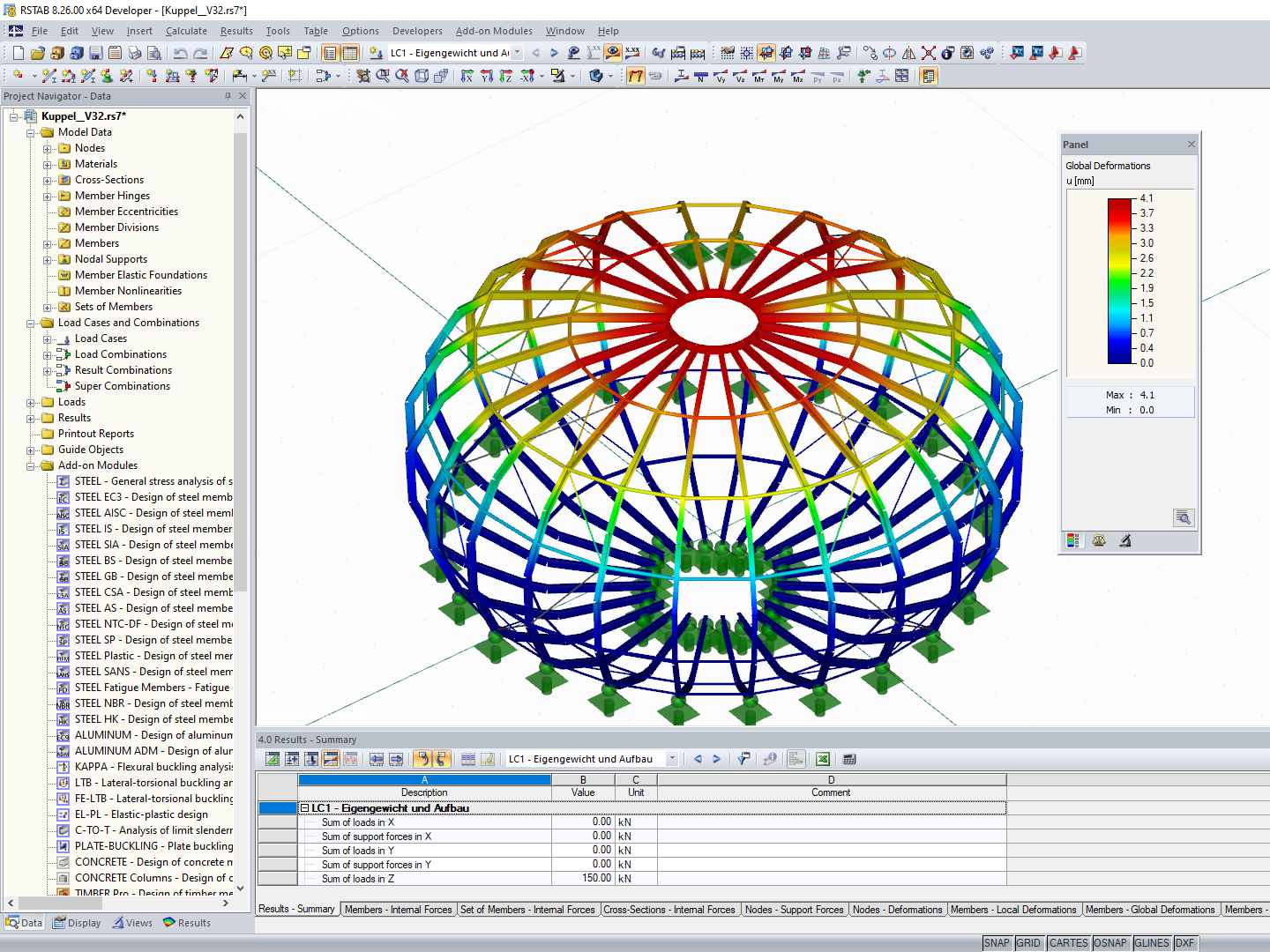The height and width of the screenshot is (952, 1270).
Task: Show torsional moment MT diagram icon
Action: point(759,76)
